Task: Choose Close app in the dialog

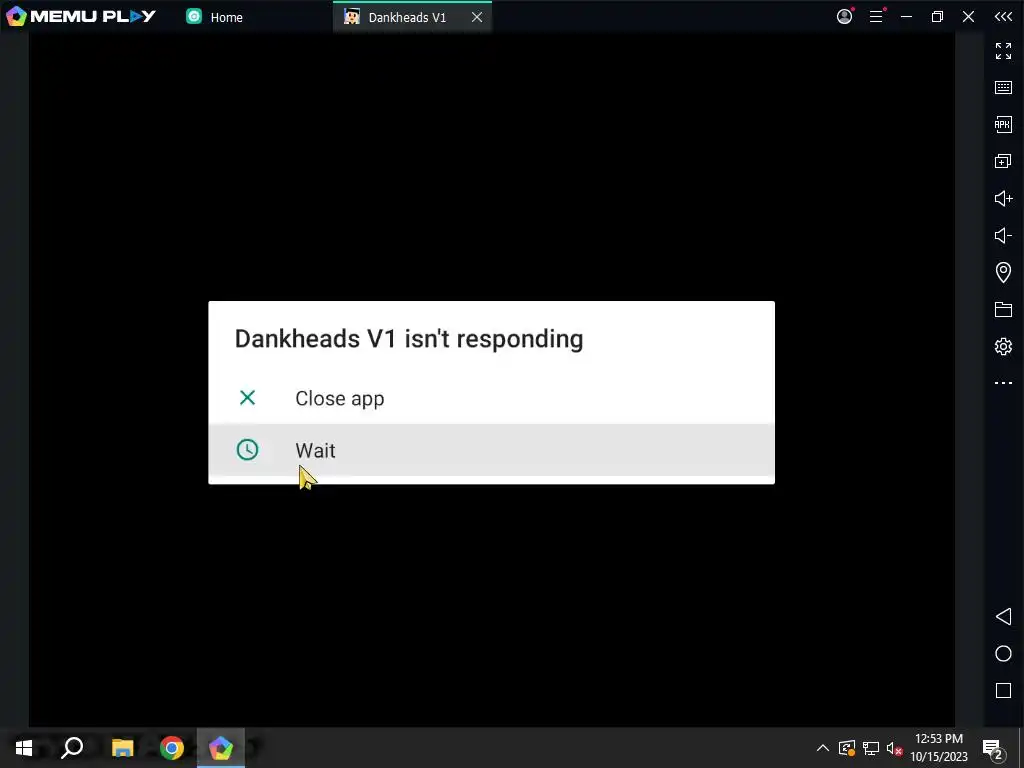Action: pos(491,398)
